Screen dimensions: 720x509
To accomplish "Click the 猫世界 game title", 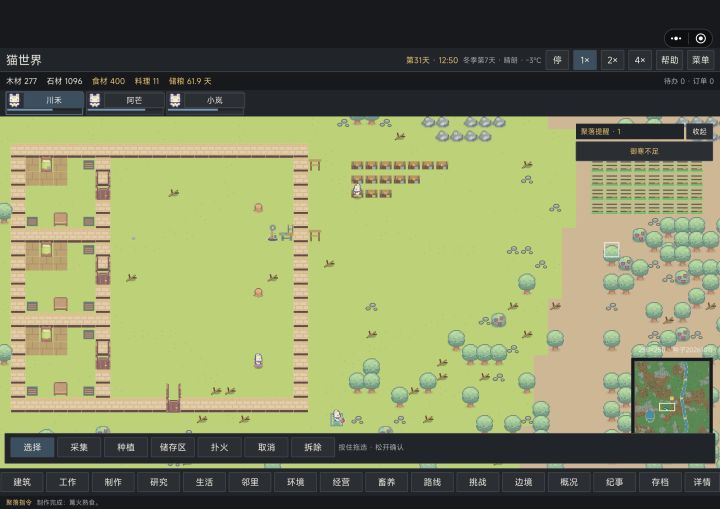I will click(x=24, y=60).
